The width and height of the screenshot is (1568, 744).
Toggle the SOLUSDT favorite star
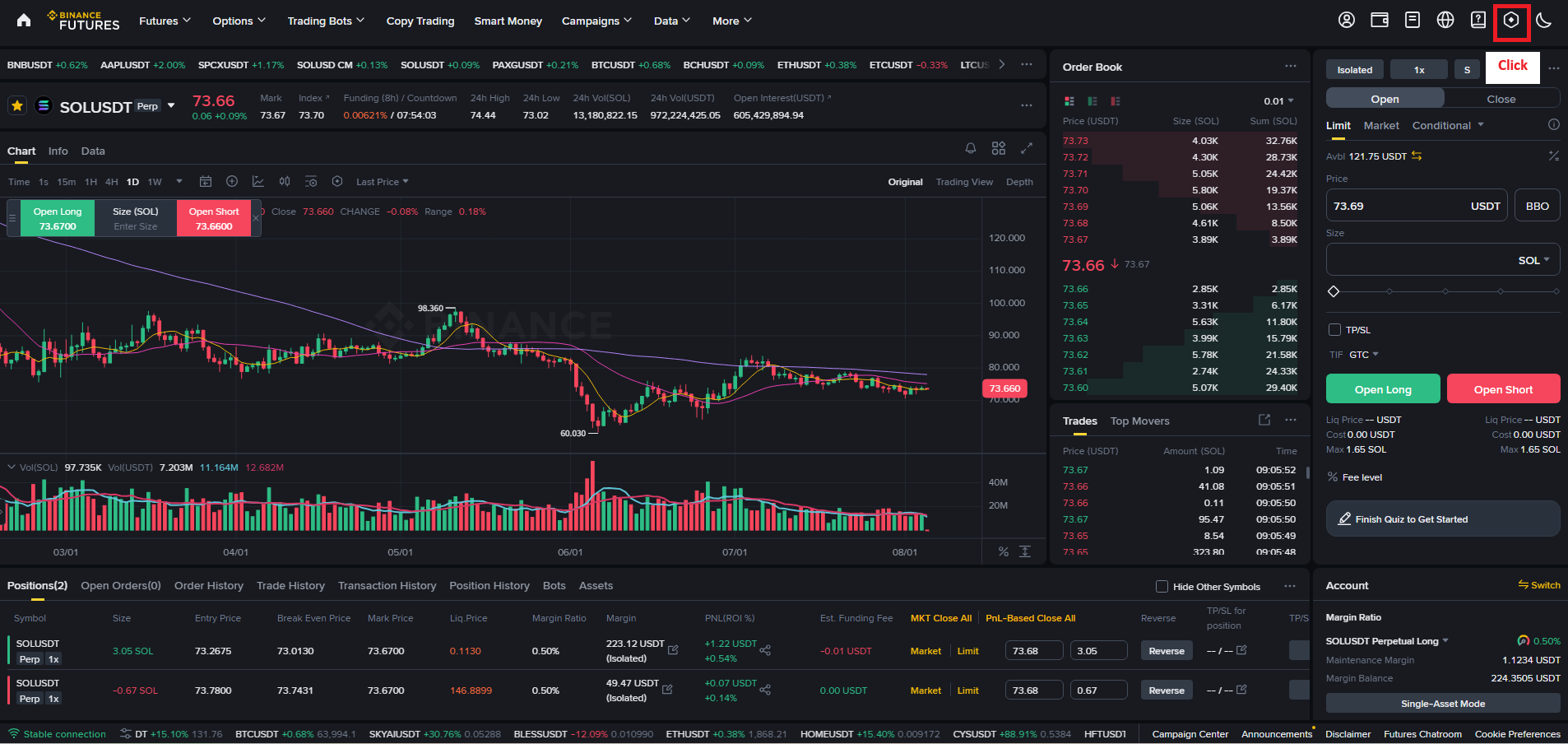coord(17,106)
